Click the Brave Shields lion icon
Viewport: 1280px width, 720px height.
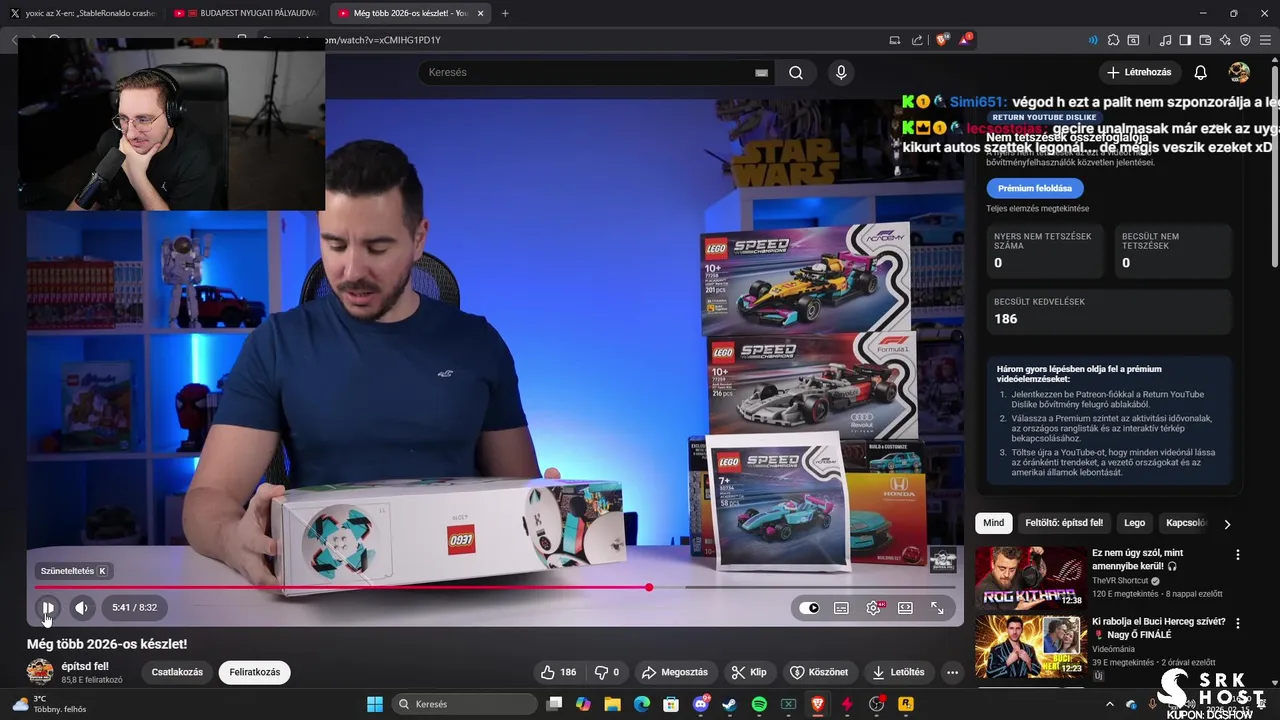click(942, 40)
